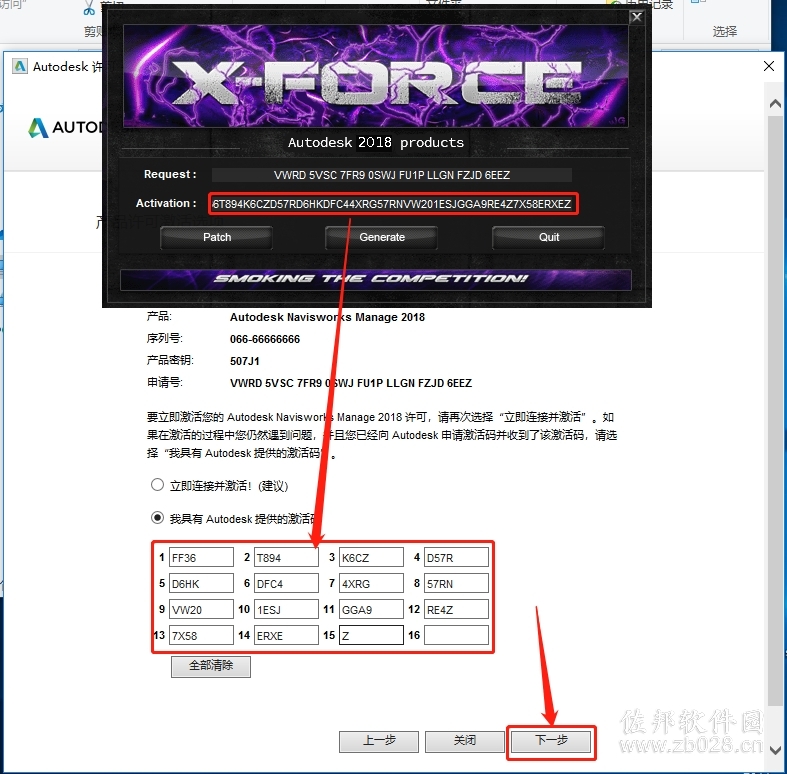Click the Autodesk icon in the title bar
The width and height of the screenshot is (787, 774).
point(20,66)
